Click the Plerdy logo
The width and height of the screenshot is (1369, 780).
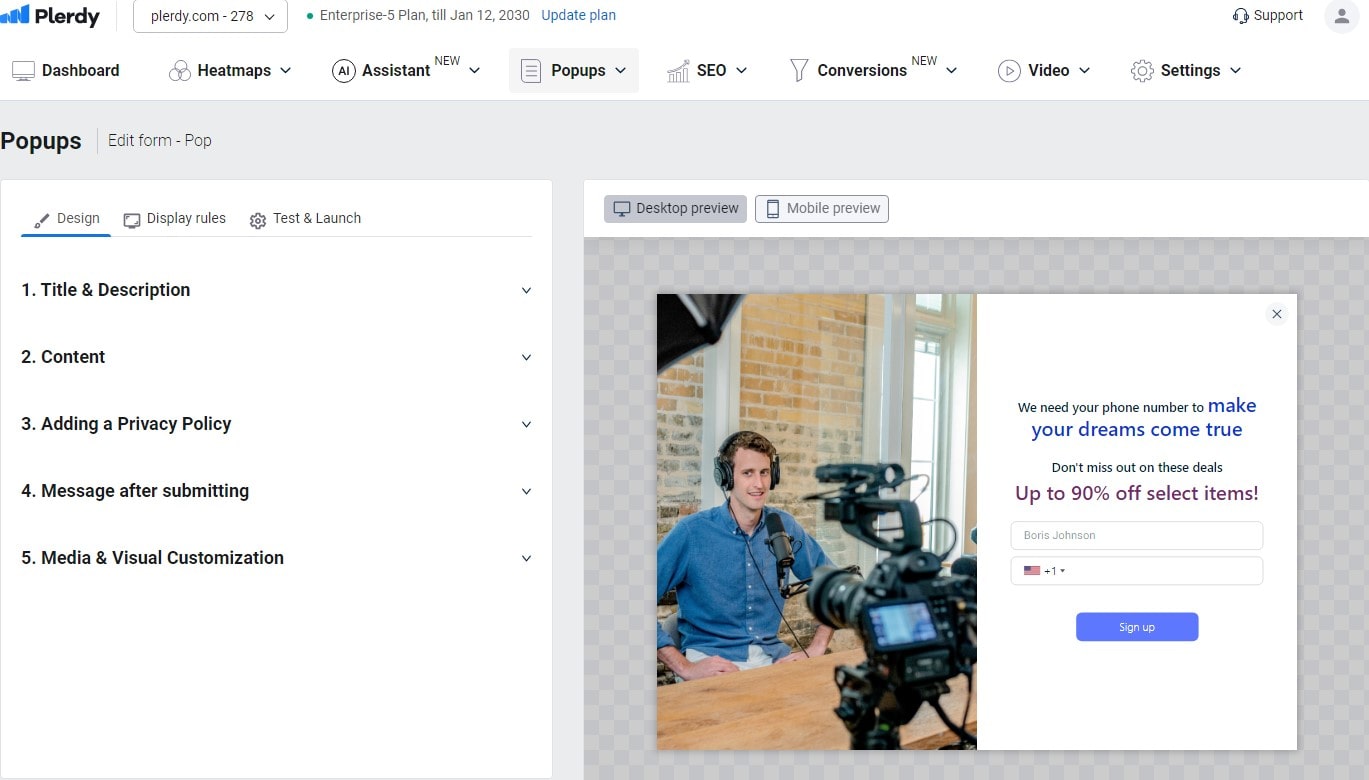[x=50, y=16]
